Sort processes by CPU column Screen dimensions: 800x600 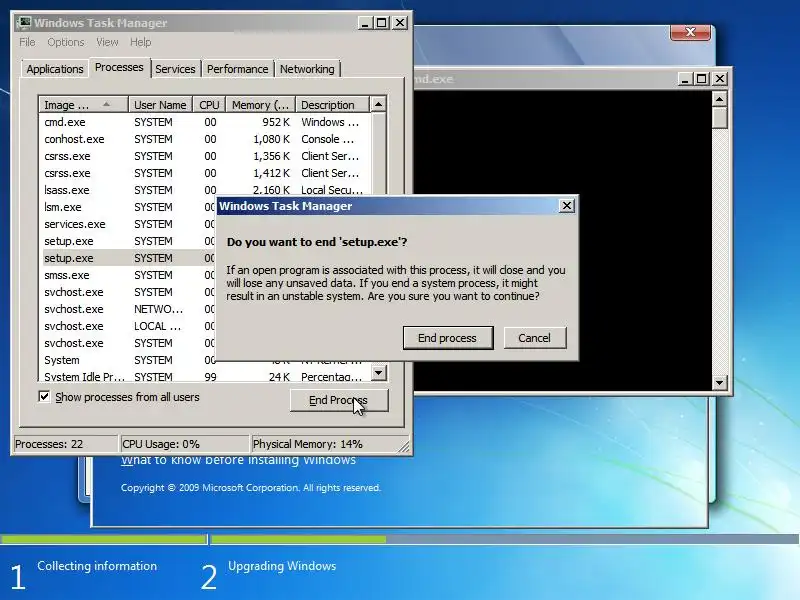(x=209, y=105)
